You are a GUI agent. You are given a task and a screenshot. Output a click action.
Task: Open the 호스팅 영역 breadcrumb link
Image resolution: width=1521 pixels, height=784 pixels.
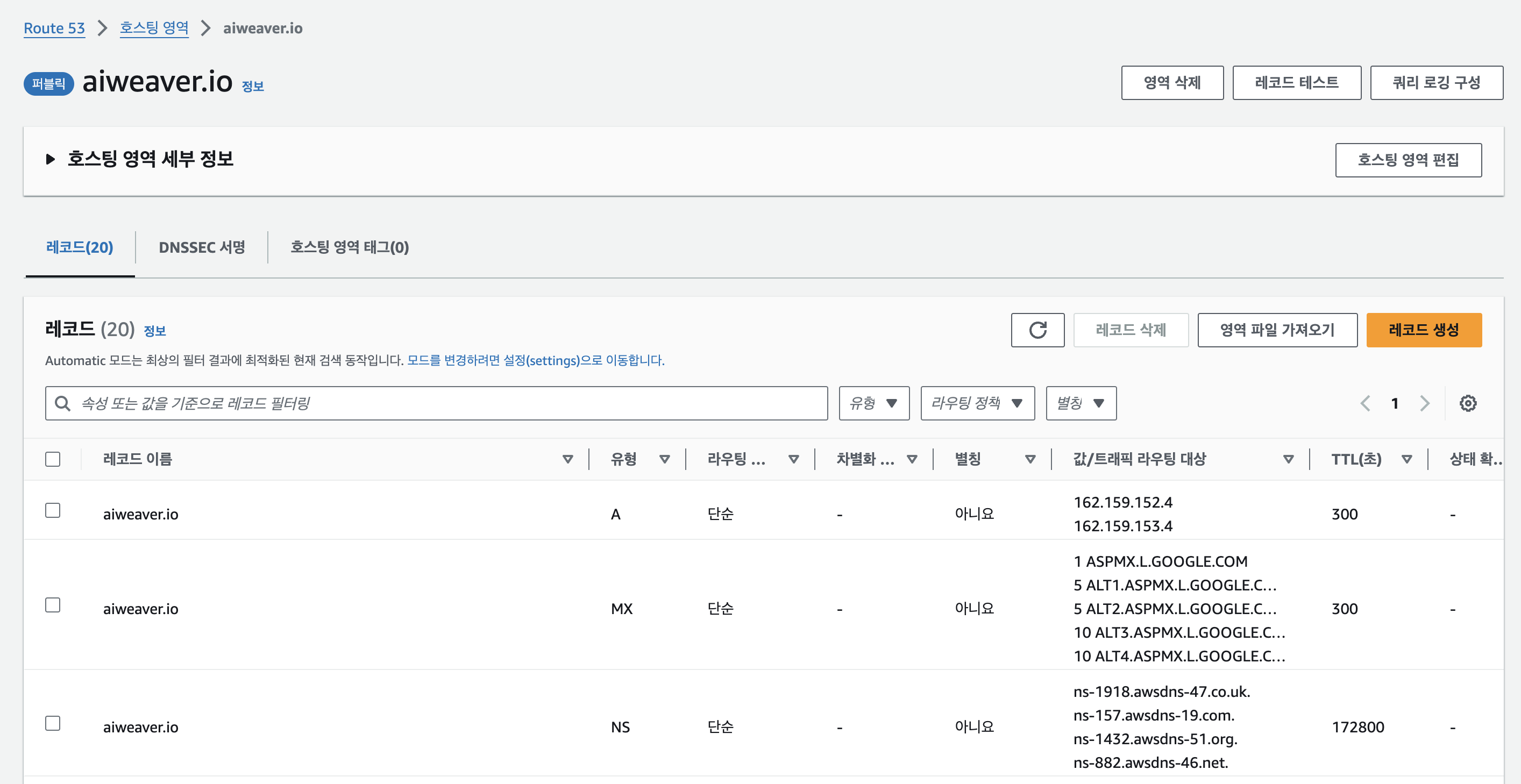point(154,28)
